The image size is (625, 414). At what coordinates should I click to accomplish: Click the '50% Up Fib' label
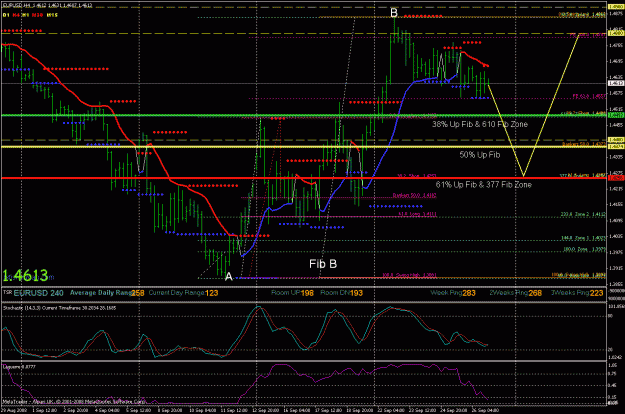(x=480, y=155)
